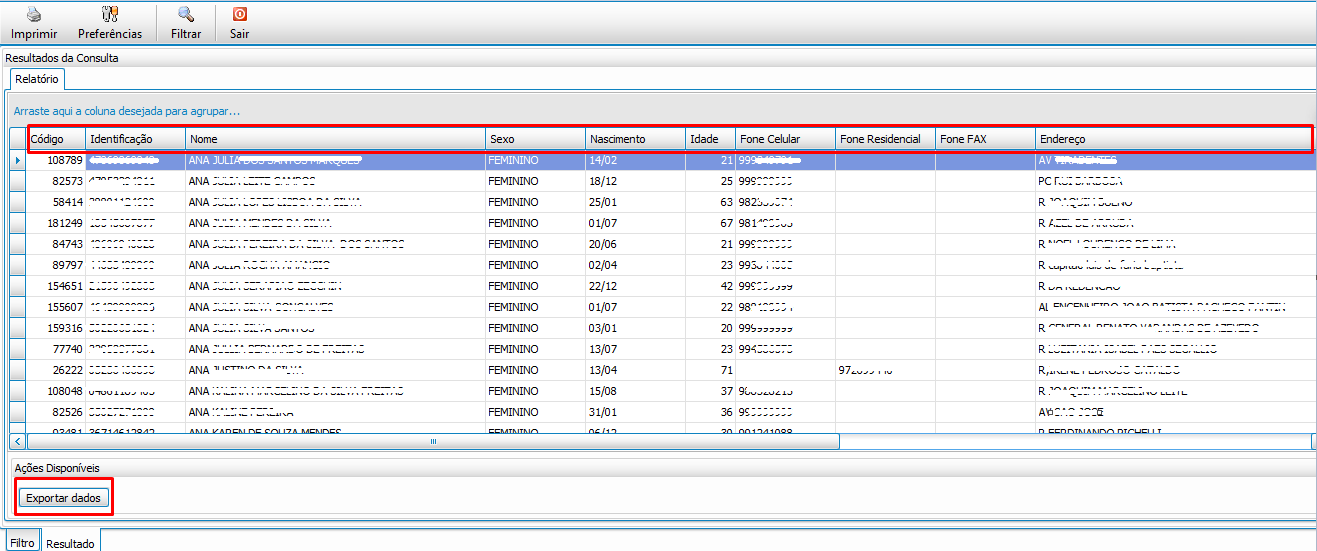1317x551 pixels.
Task: Click age cell showing 63
Action: (x=710, y=202)
